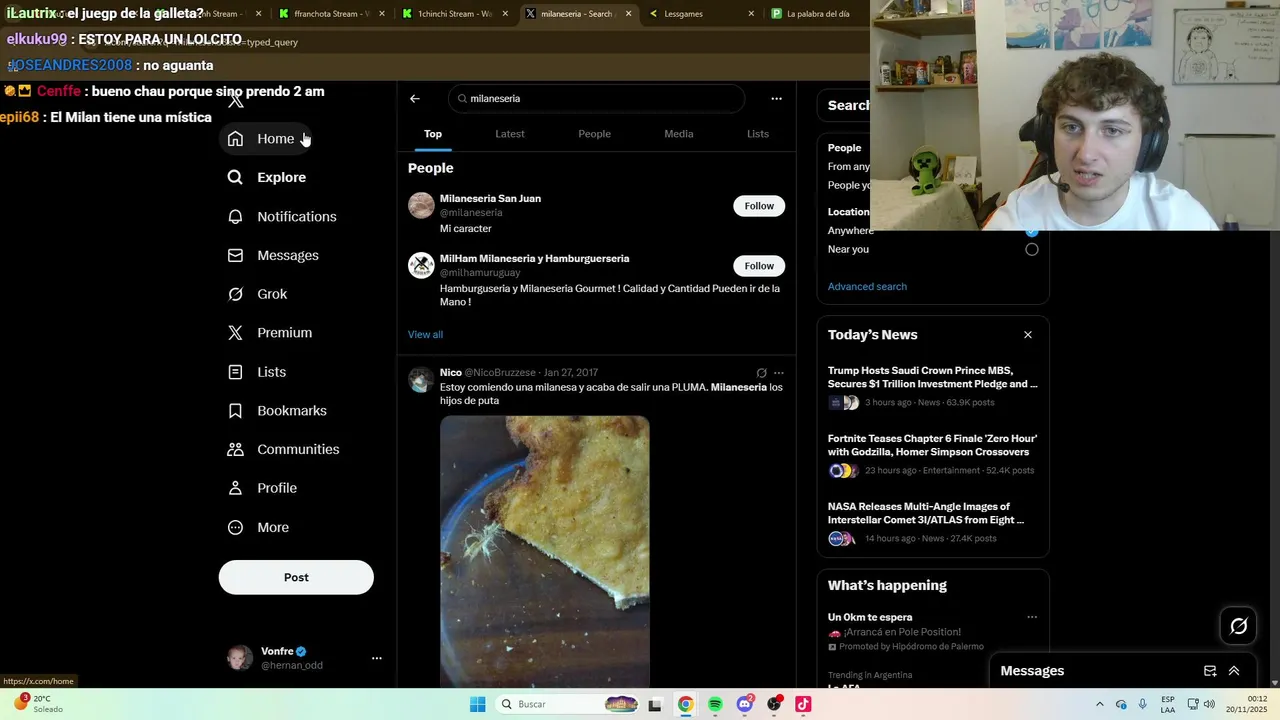Click the Grok icon on Nico's post
Viewport: 1280px width, 720px height.
click(x=761, y=373)
